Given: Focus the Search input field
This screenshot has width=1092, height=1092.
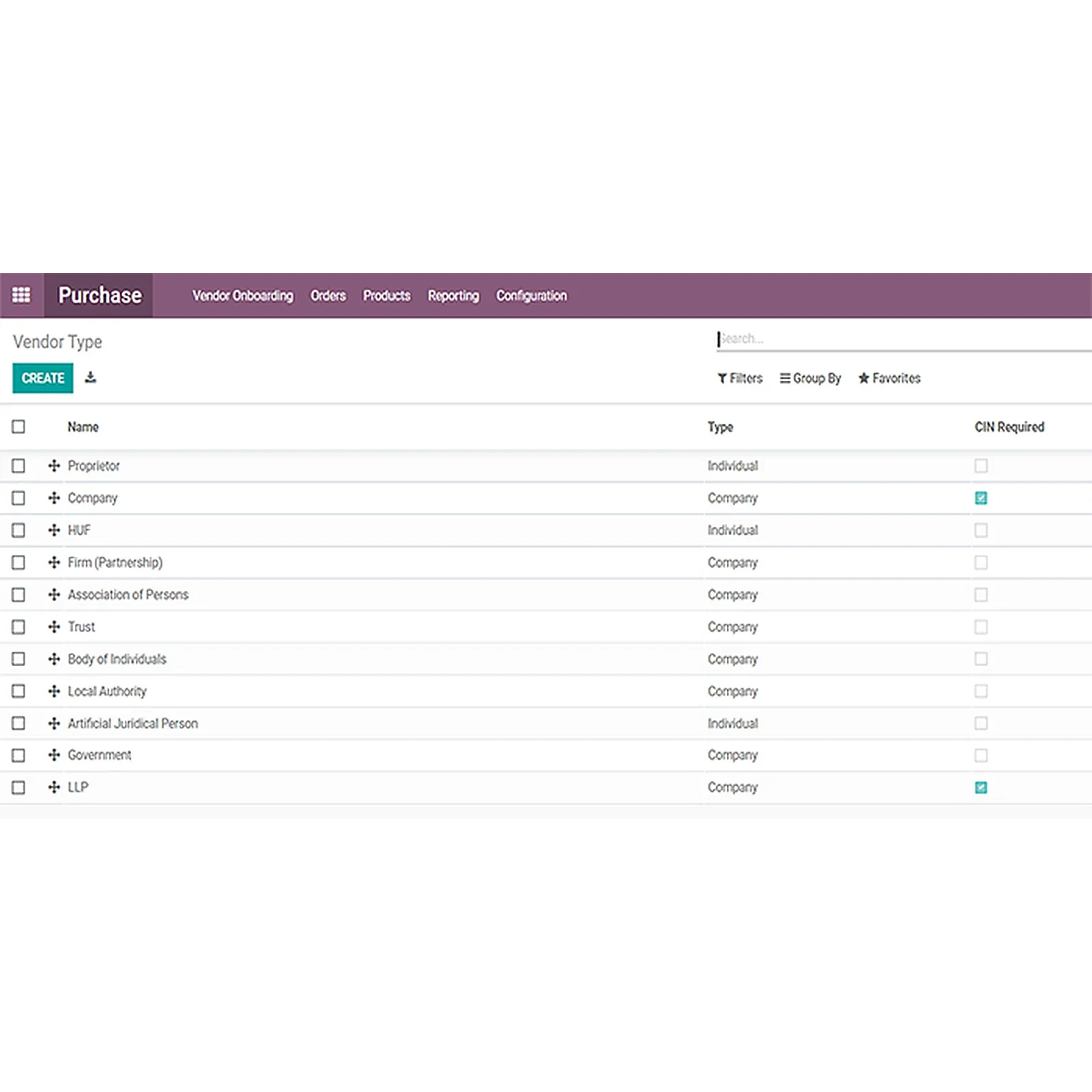Looking at the screenshot, I should [x=903, y=339].
